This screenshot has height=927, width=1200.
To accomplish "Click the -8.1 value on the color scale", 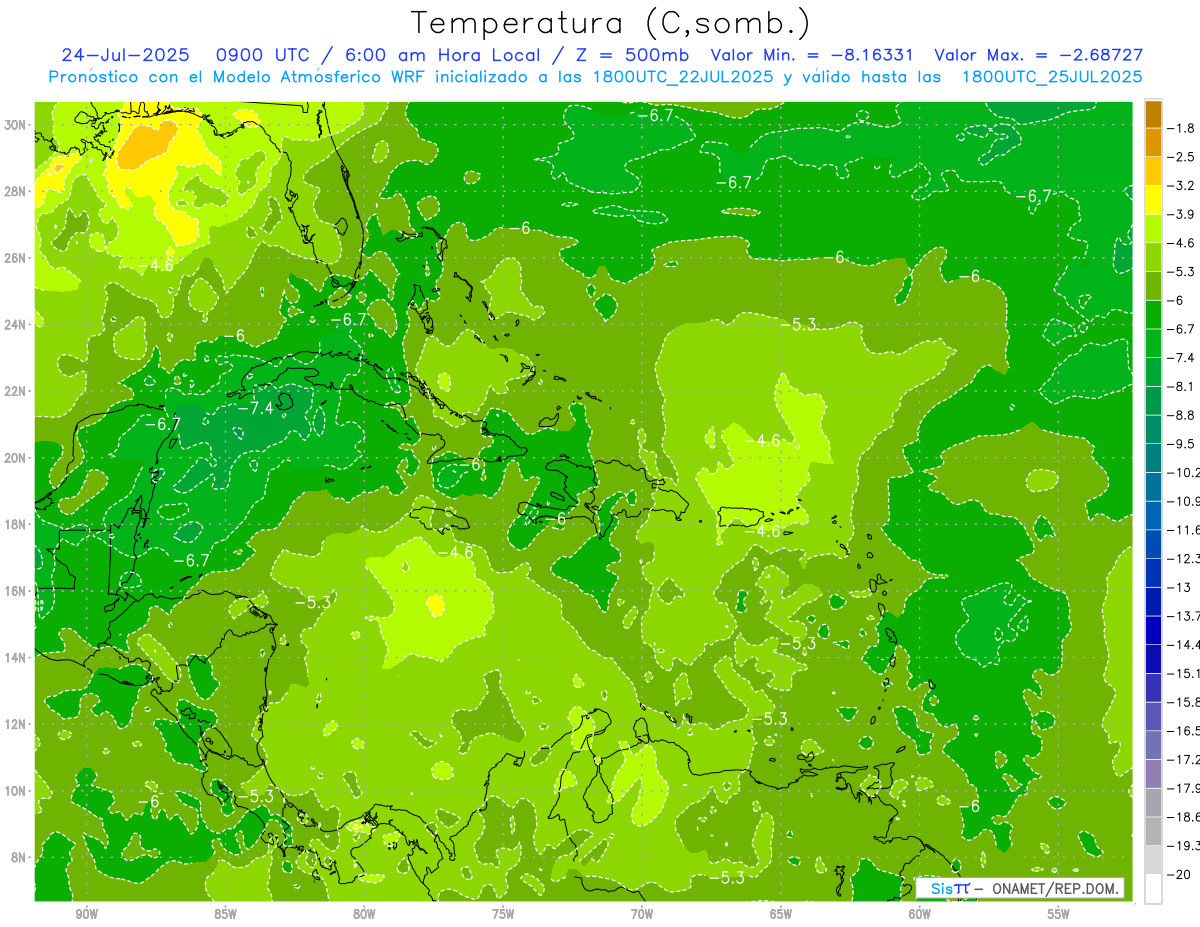I will [x=1182, y=386].
